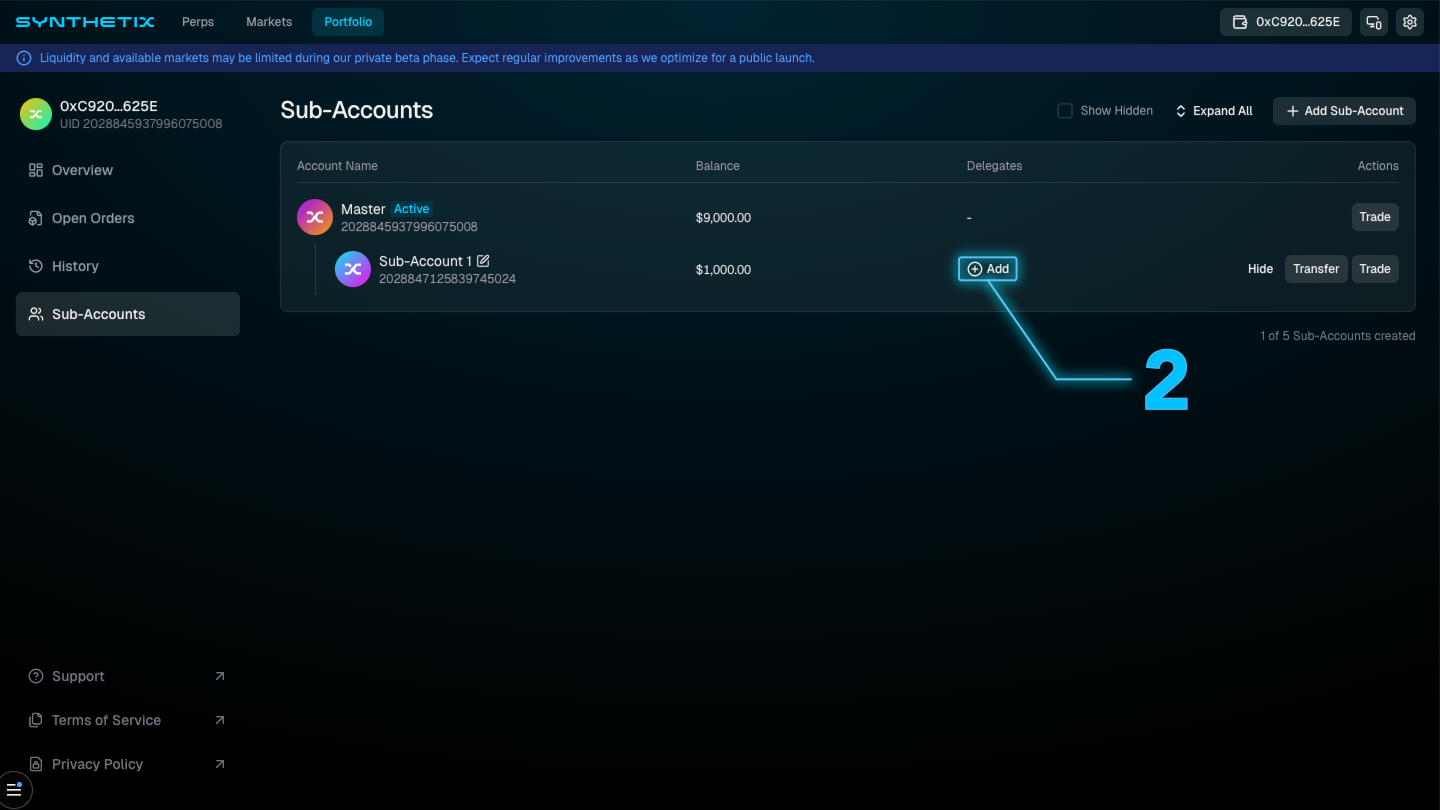Open the Perps page

(x=197, y=21)
